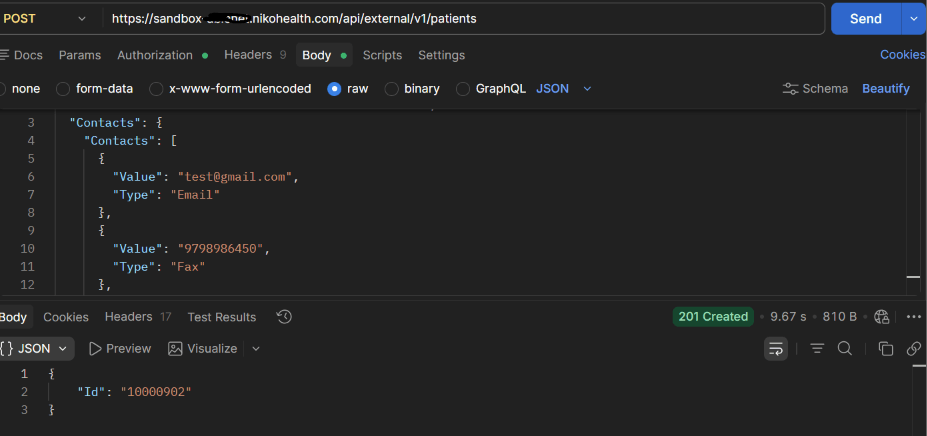Click the "Id" key in response

[x=90, y=392]
